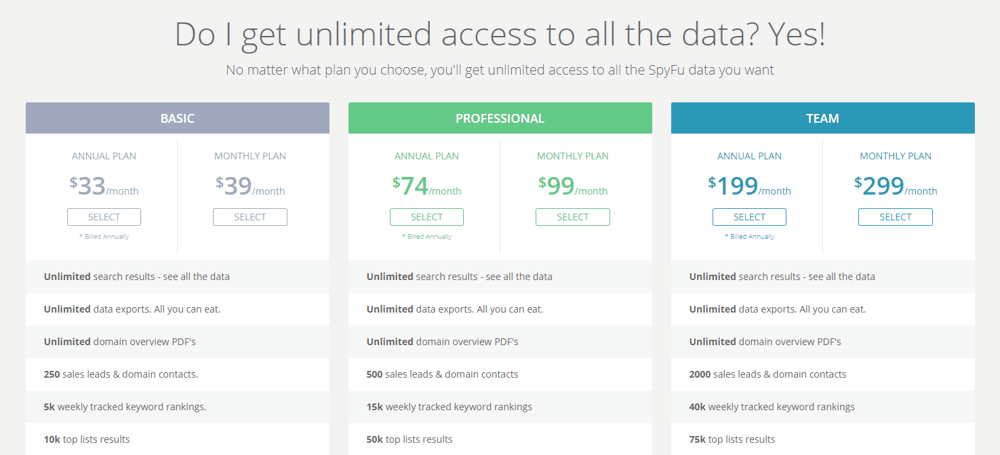1000x455 pixels.
Task: Click the Team MONTHLY PLAN label
Action: click(895, 156)
